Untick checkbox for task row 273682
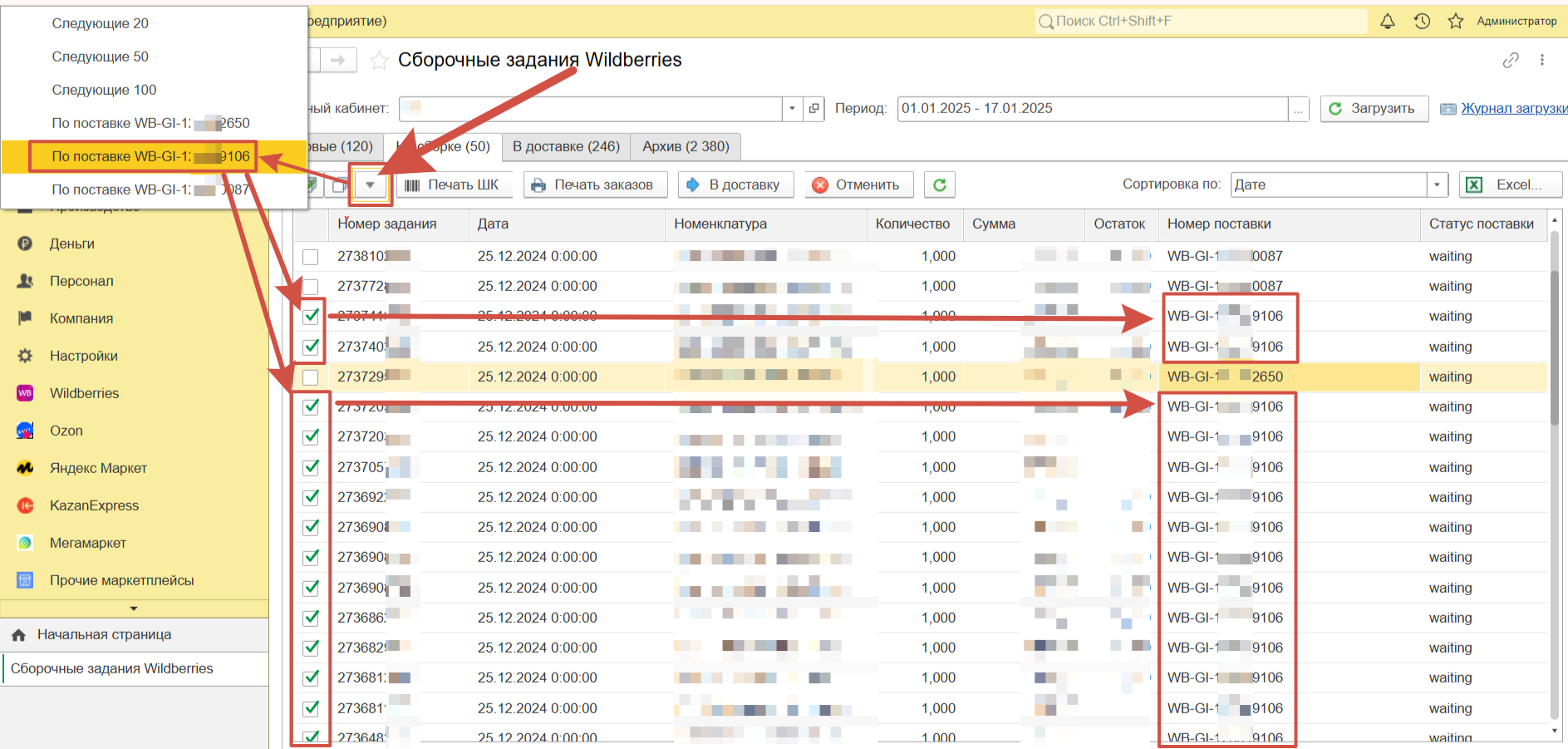The height and width of the screenshot is (749, 1568). (311, 648)
